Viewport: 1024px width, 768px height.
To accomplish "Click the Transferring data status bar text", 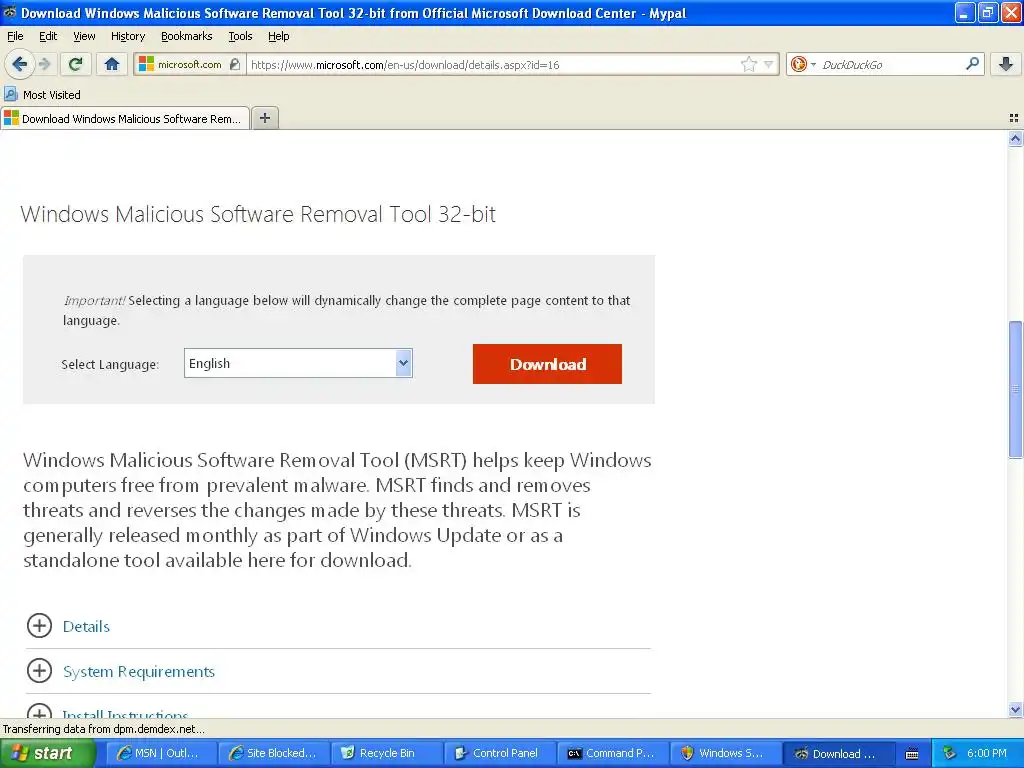I will 104,729.
